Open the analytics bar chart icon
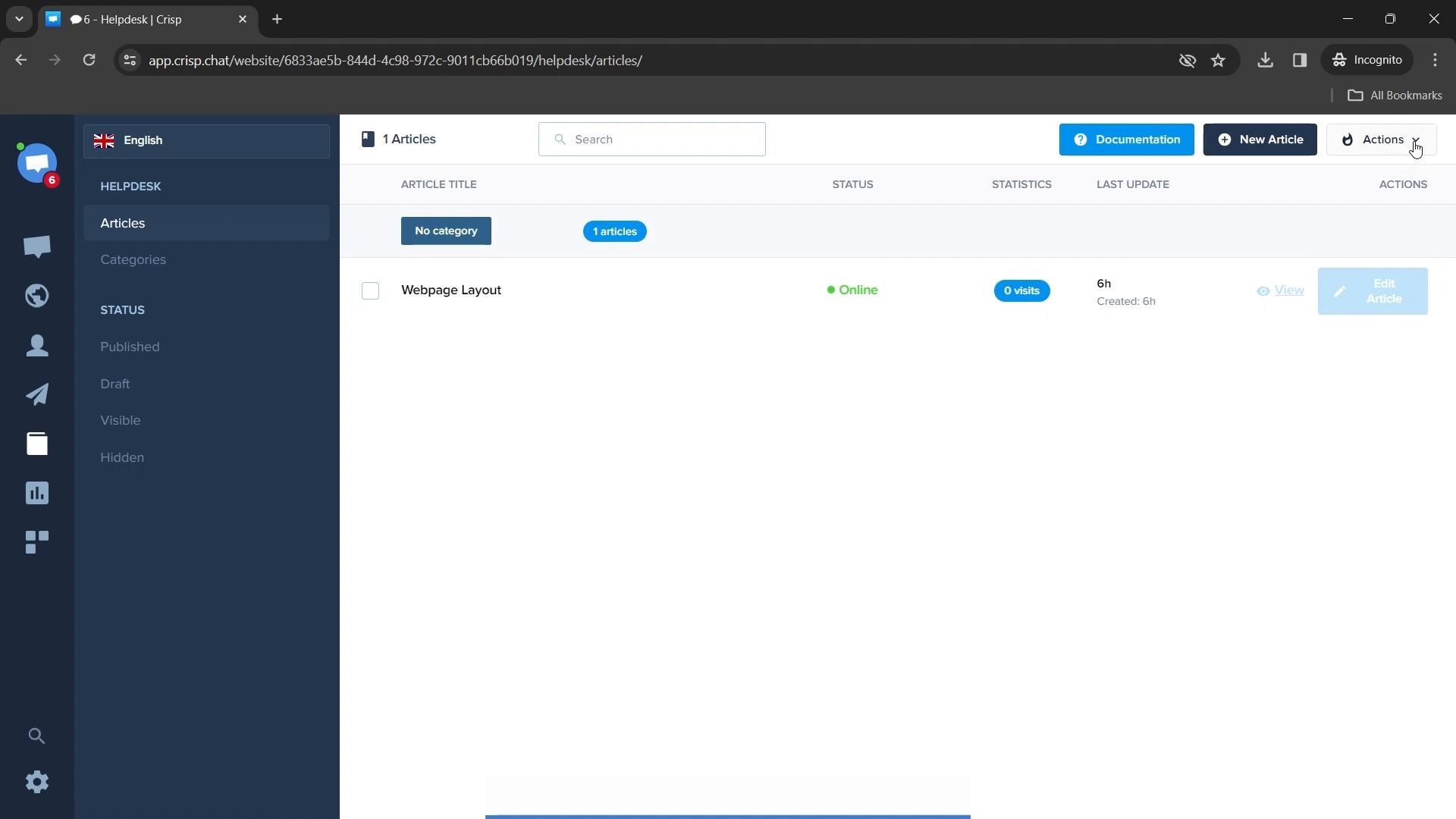Viewport: 1456px width, 819px height. (x=37, y=493)
